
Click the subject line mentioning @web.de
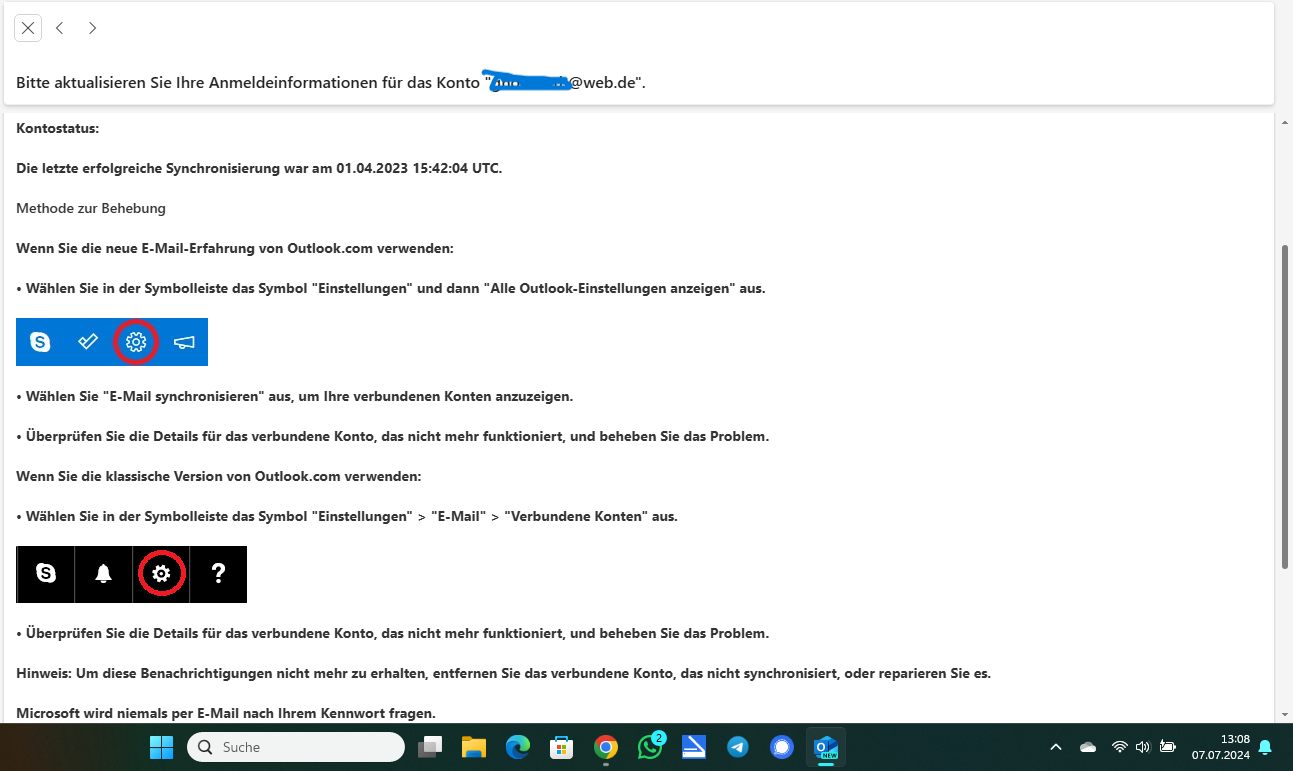[x=331, y=83]
